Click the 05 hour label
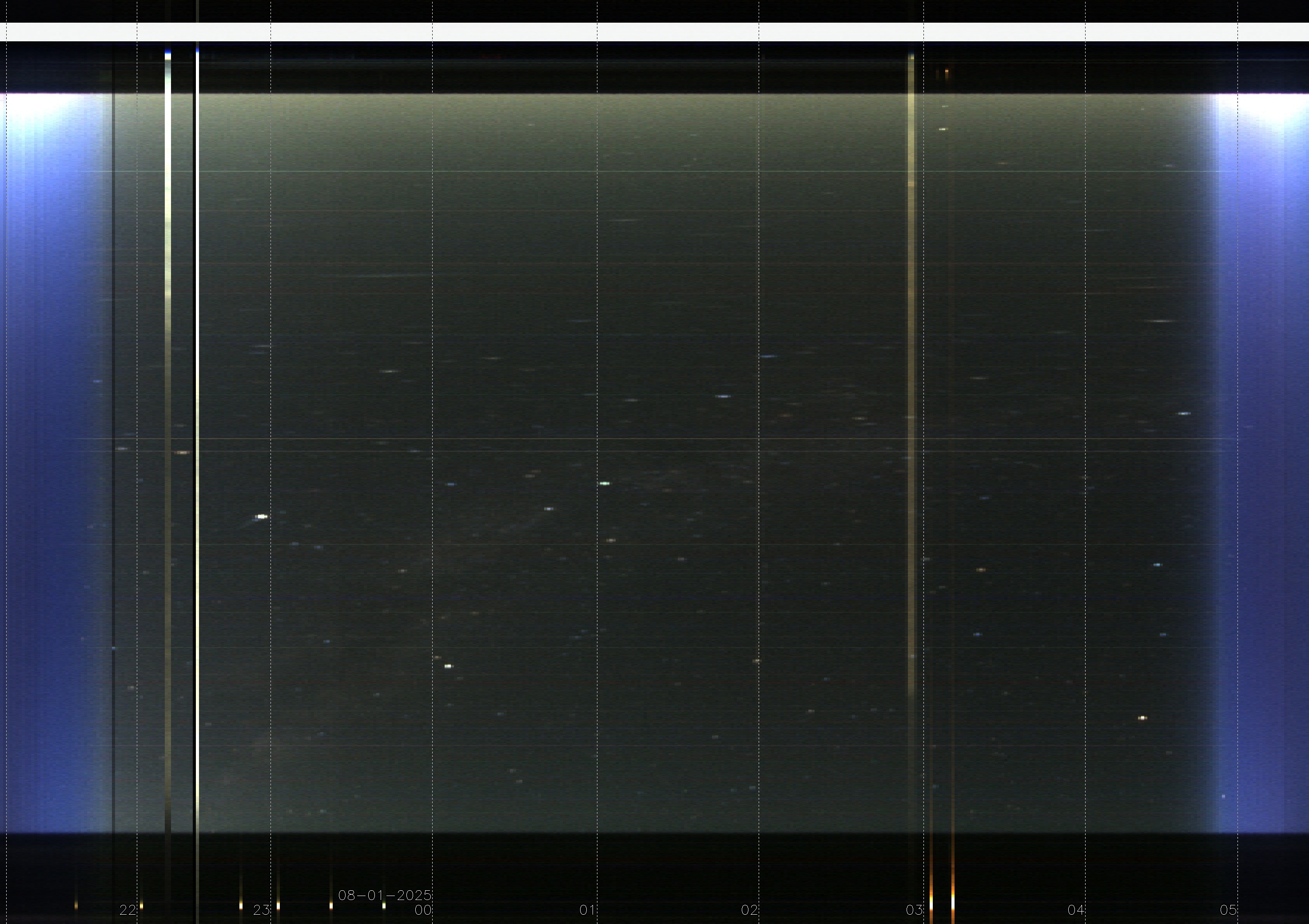 (1228, 910)
